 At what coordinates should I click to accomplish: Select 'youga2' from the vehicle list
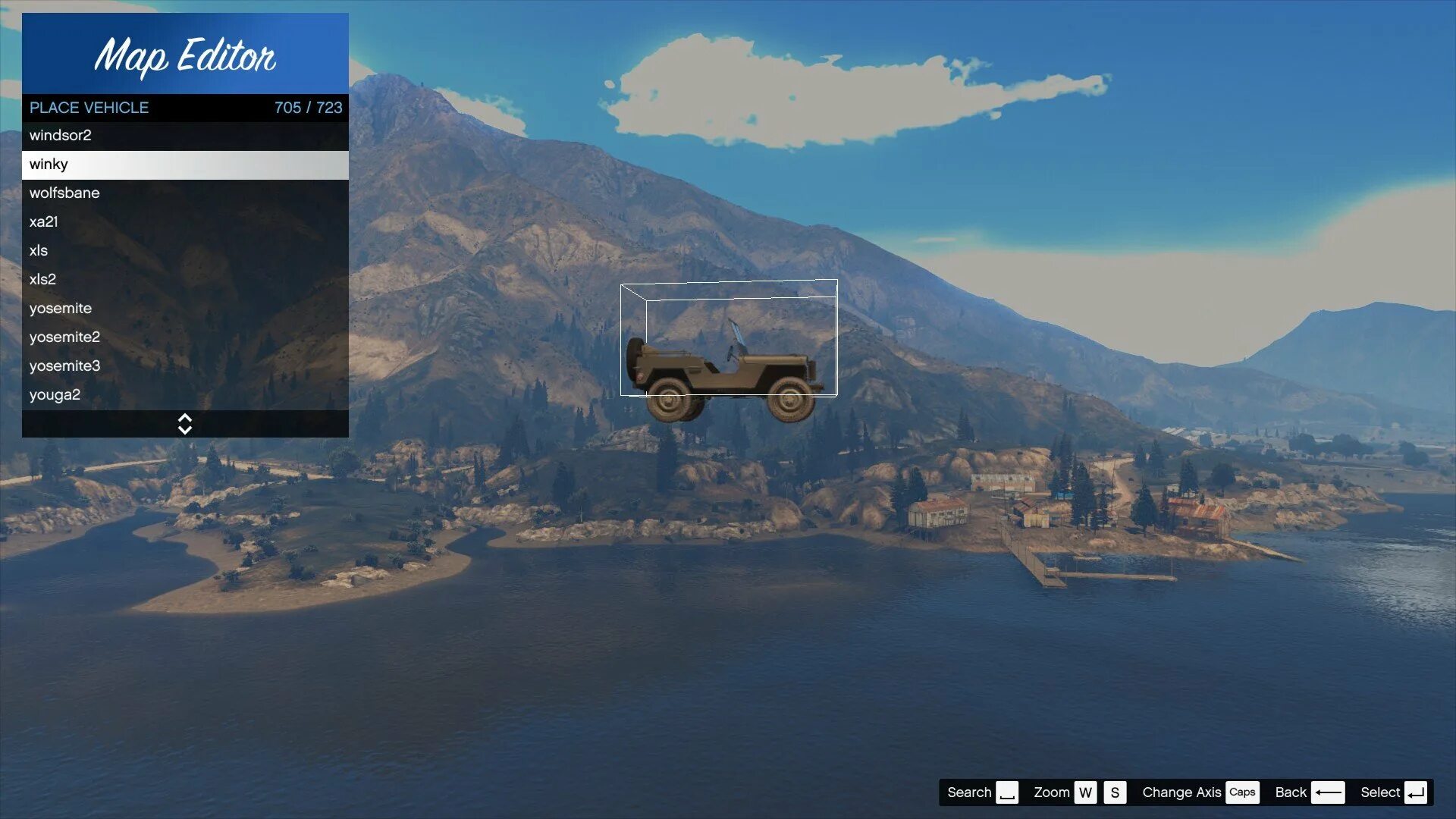55,394
